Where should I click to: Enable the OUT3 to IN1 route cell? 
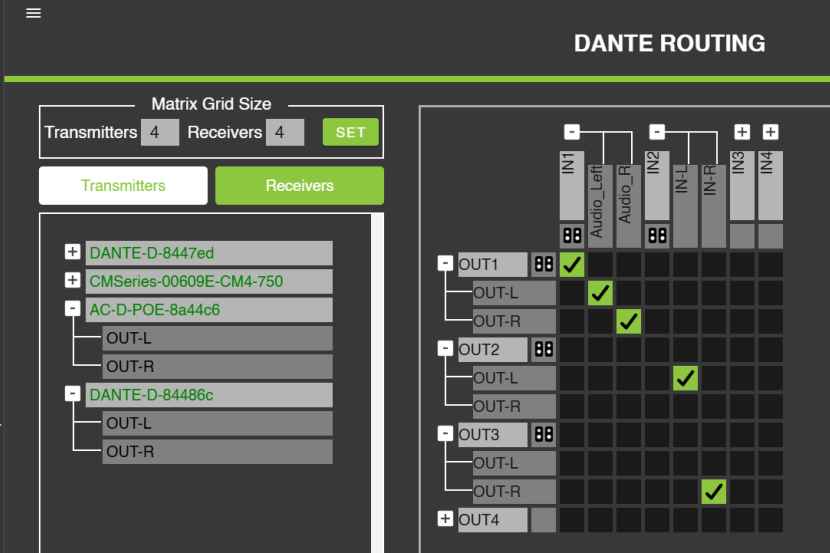[572, 434]
